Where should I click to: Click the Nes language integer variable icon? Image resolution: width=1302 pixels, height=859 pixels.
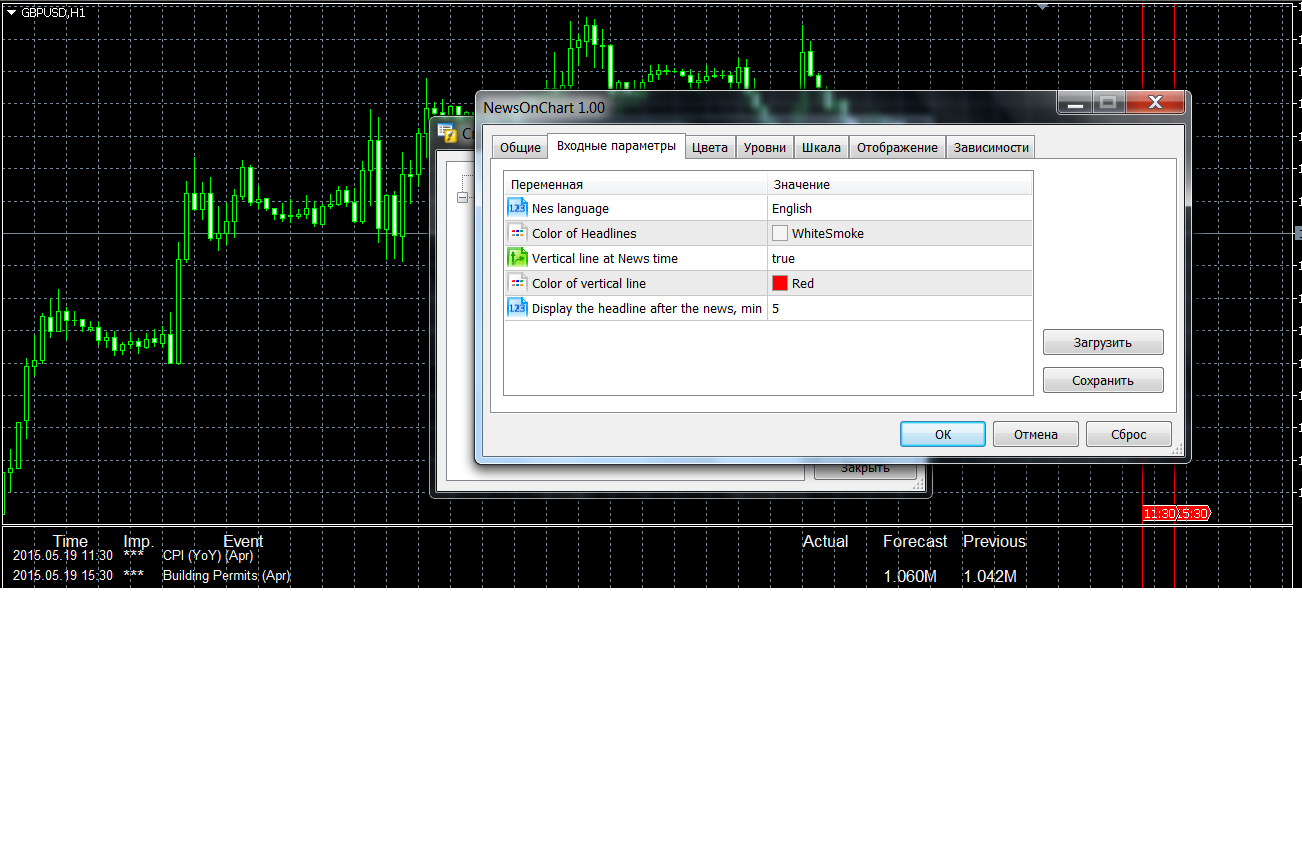pos(517,208)
